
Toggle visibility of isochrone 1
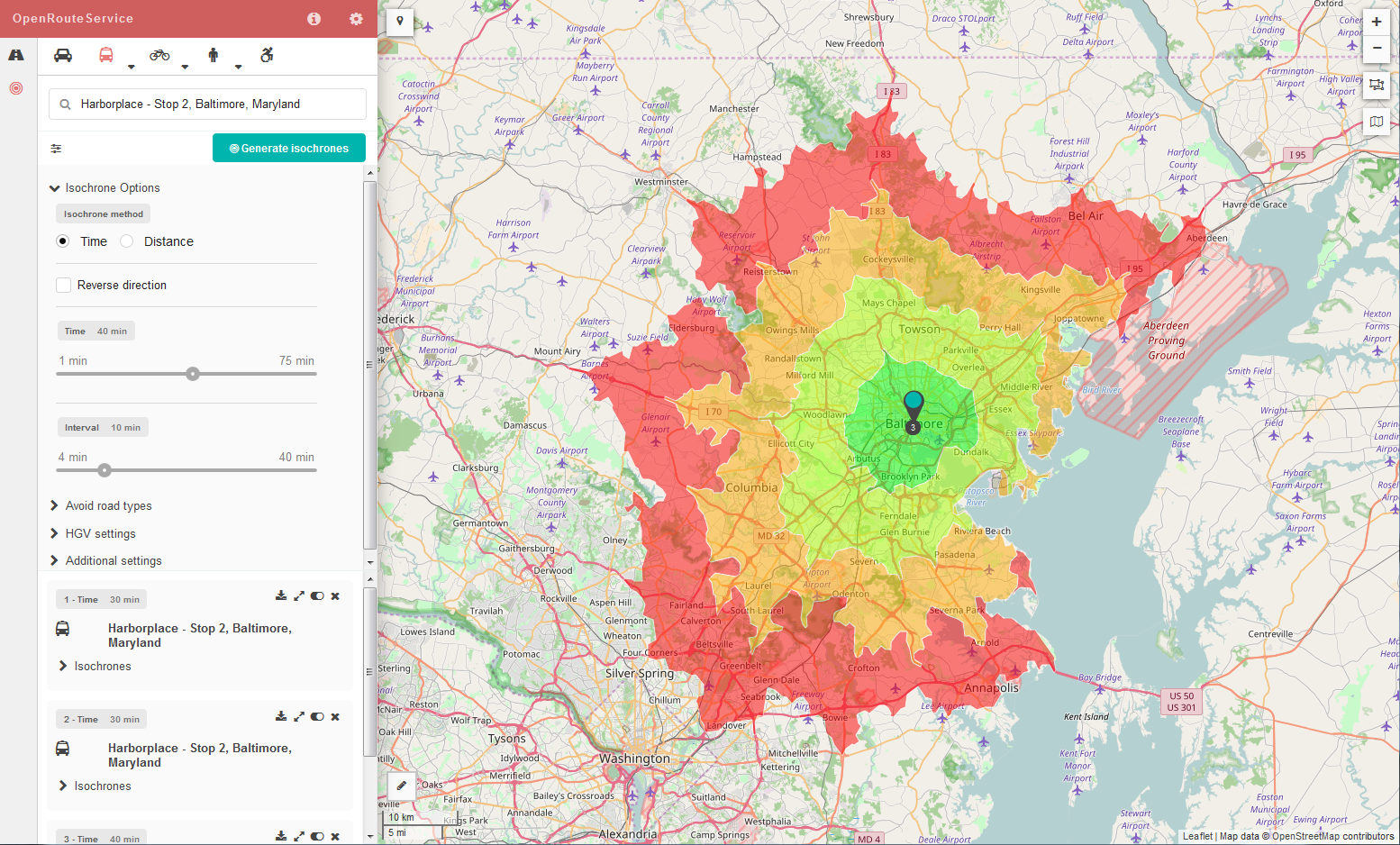point(317,596)
